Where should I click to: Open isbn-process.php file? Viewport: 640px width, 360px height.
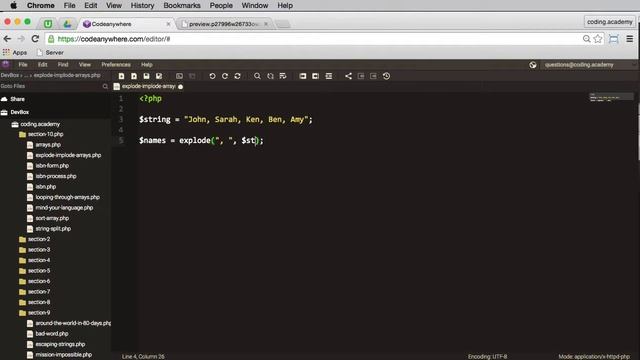[56, 176]
